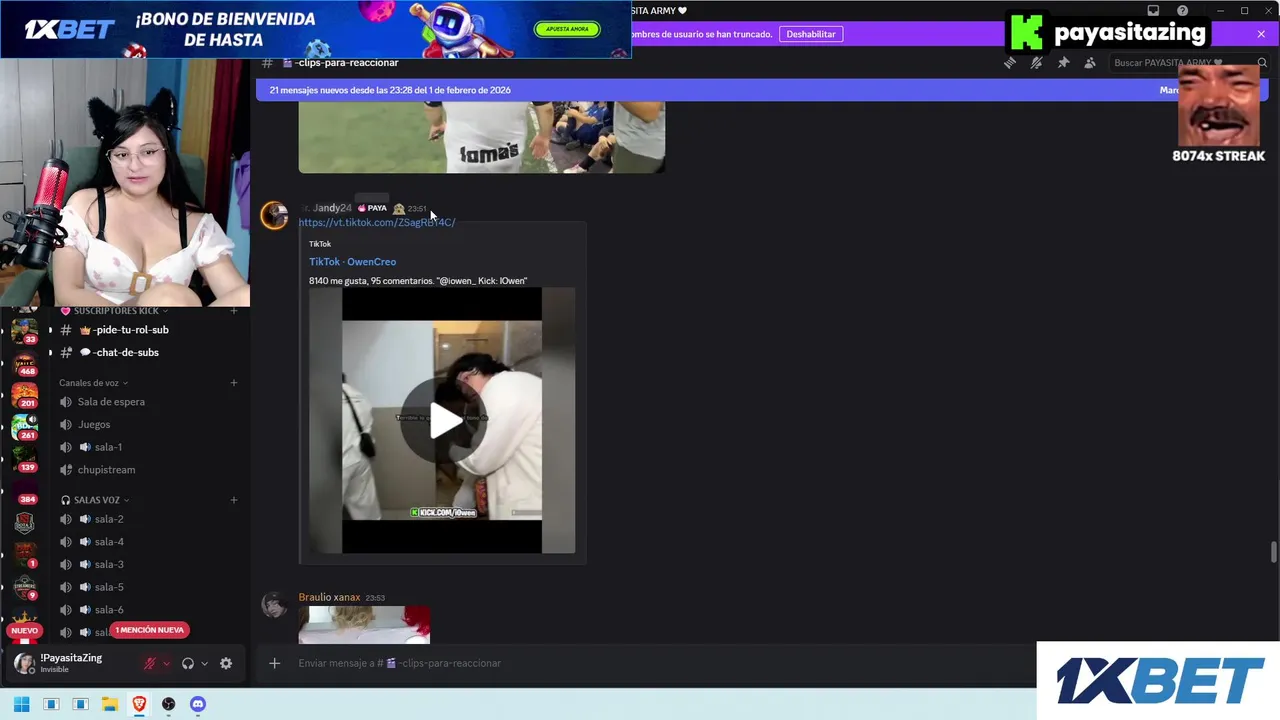Open soccer video thumbnail at top
Image resolution: width=1280 pixels, height=720 pixels.
tap(481, 137)
